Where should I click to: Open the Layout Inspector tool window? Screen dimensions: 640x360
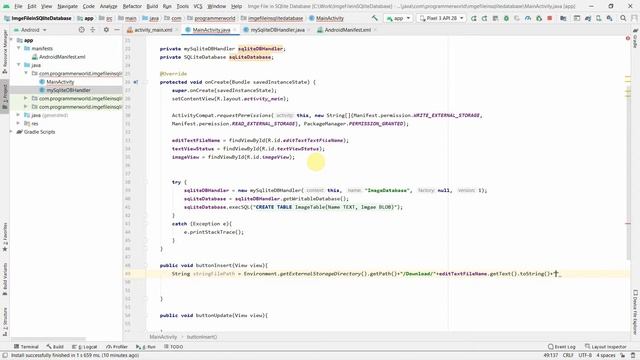click(x=605, y=347)
